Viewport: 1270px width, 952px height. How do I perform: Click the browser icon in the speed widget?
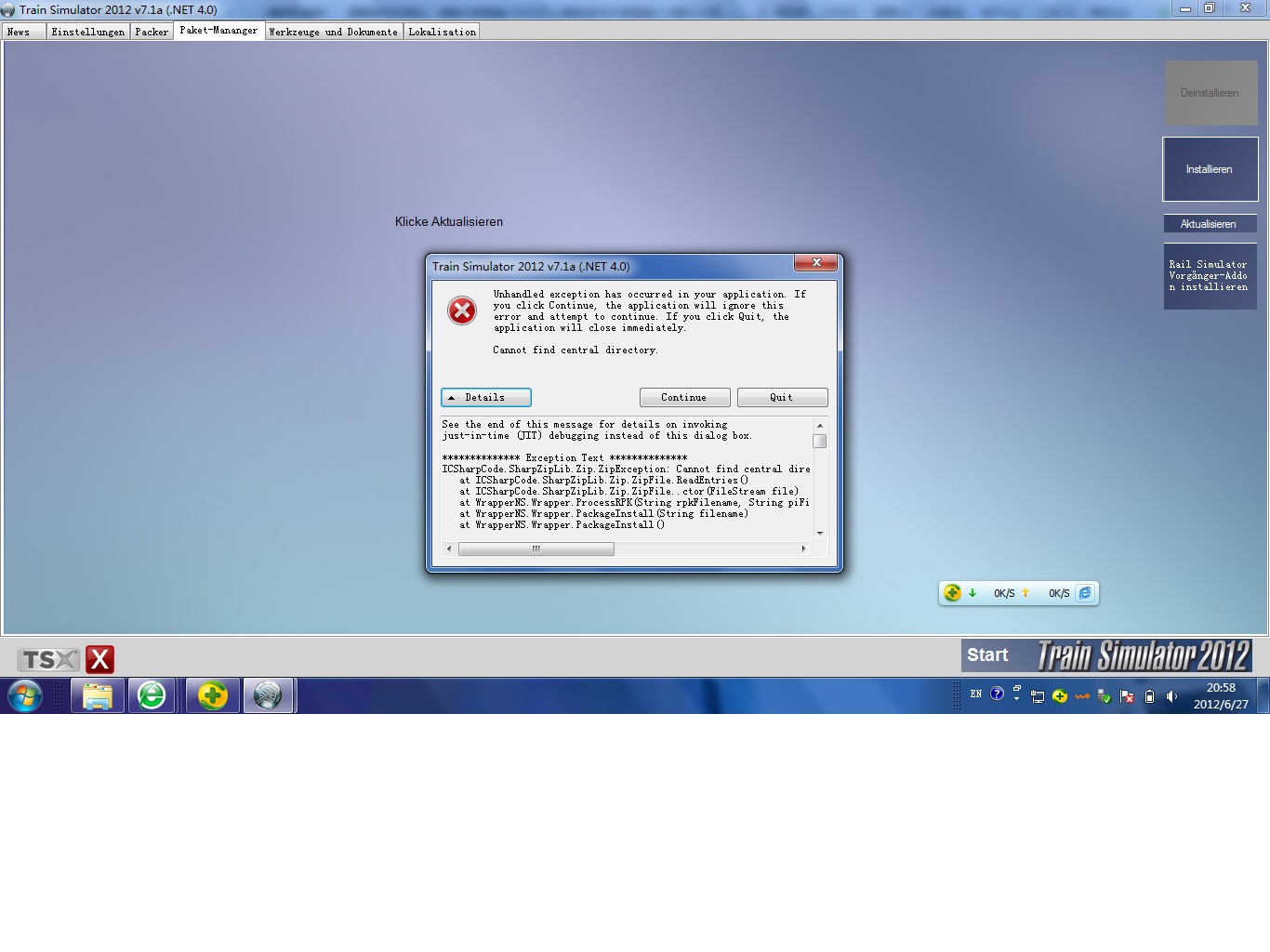[1085, 592]
